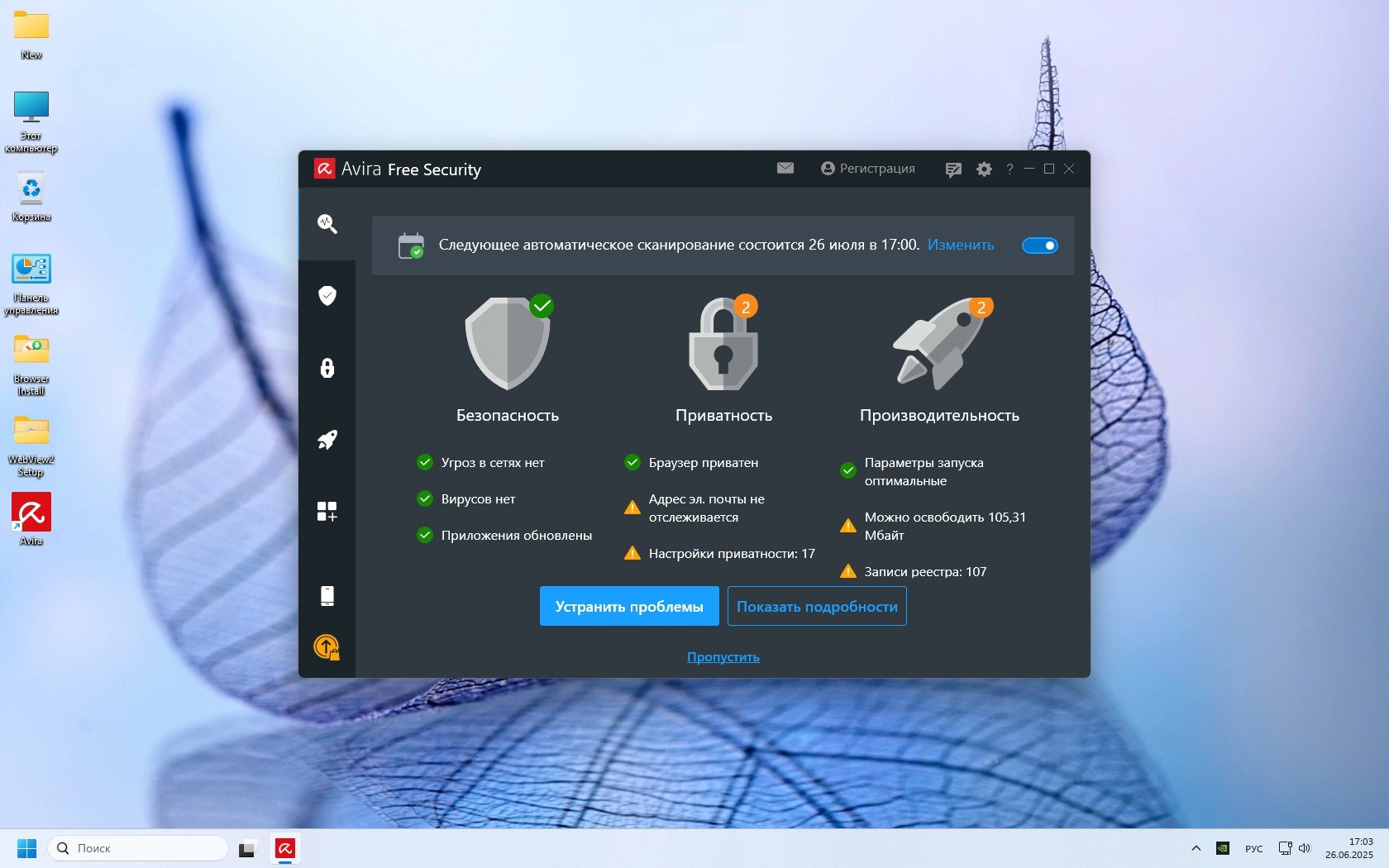1389x868 pixels.
Task: Click the large Privacy padlock graphic
Action: (x=723, y=342)
